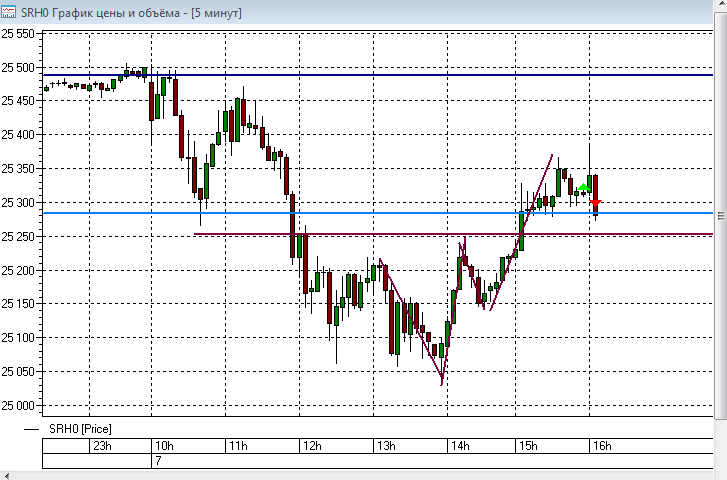Screen dimensions: 727x480
Task: Click the green up-arrow buy marker
Action: 583,187
